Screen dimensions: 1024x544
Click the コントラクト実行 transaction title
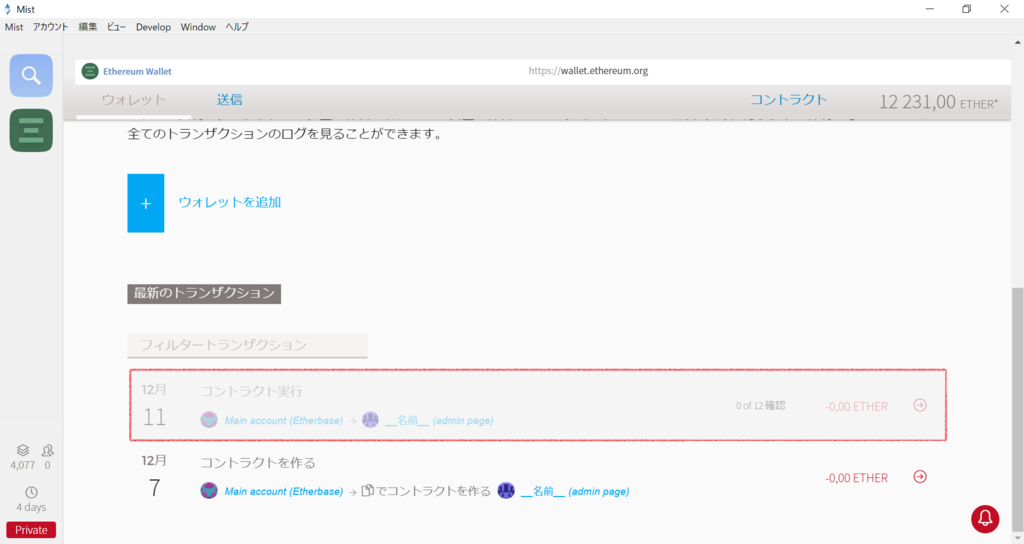(x=251, y=391)
